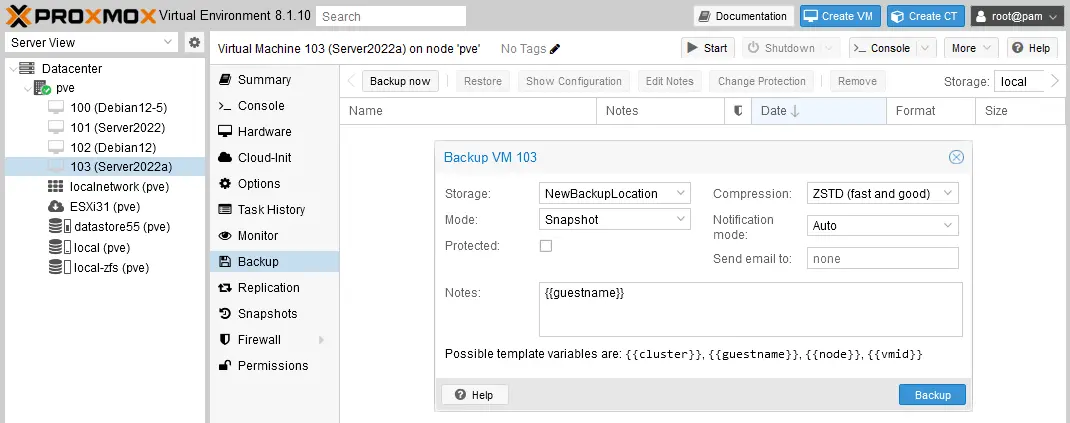Expand the Firewall submenu arrow
The width and height of the screenshot is (1070, 423).
click(x=321, y=340)
